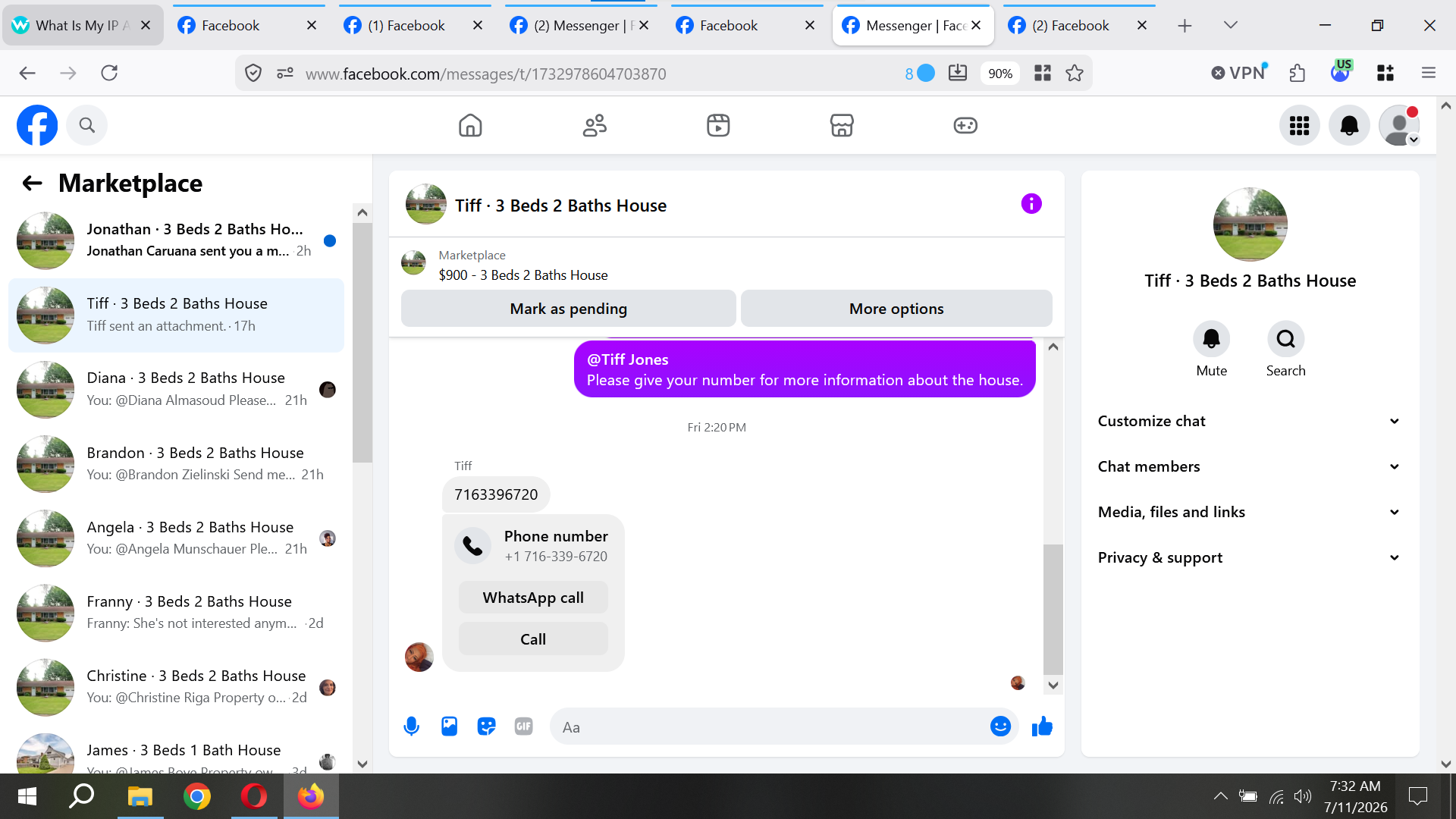The image size is (1456, 819).
Task: Open File Explorer from the taskbar
Action: pos(140,796)
